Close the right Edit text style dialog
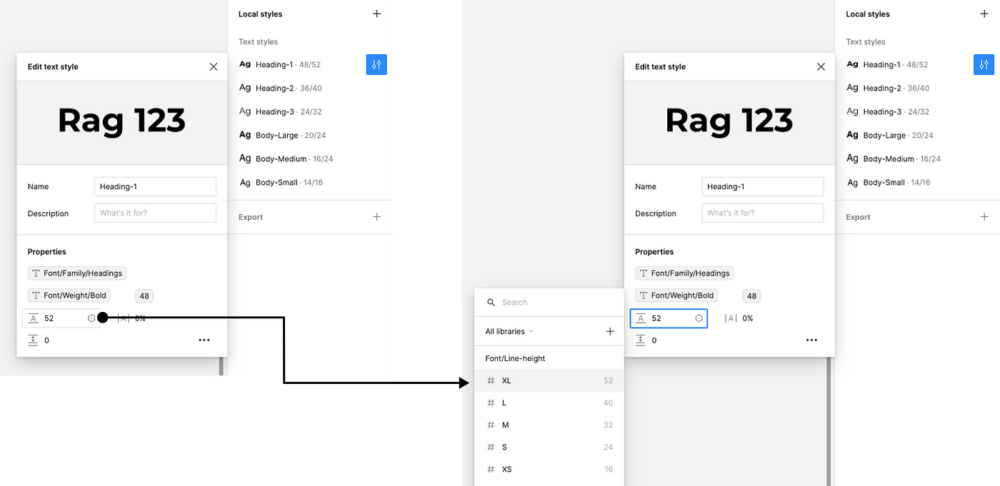Image resolution: width=1000 pixels, height=486 pixels. click(x=821, y=66)
